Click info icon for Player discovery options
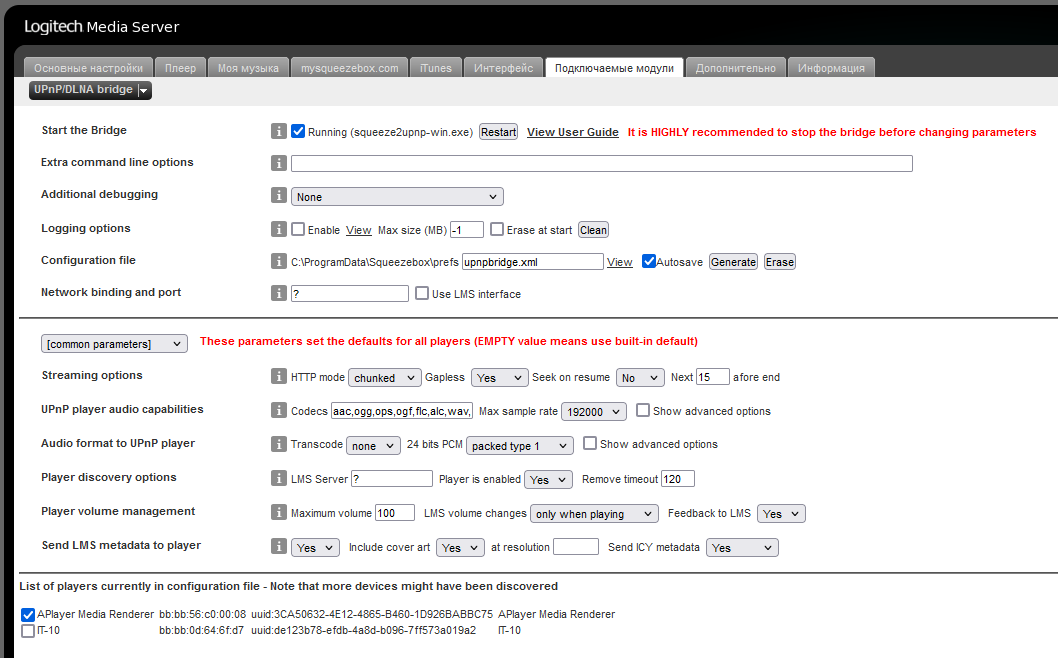1058x658 pixels. coord(279,478)
